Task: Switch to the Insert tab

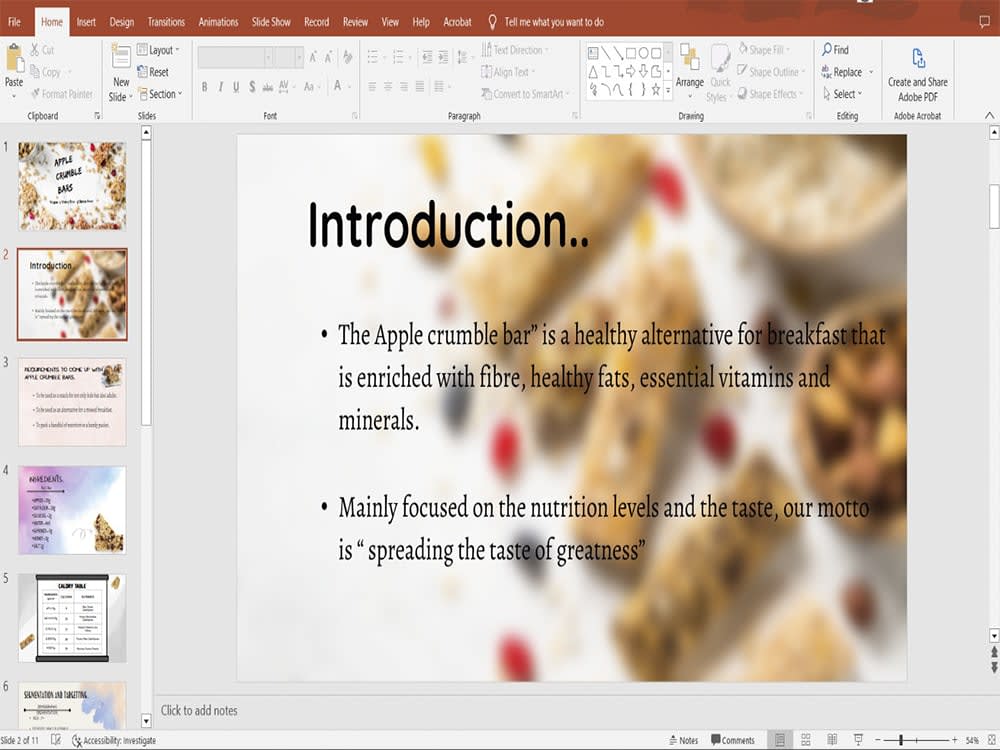Action: click(86, 22)
